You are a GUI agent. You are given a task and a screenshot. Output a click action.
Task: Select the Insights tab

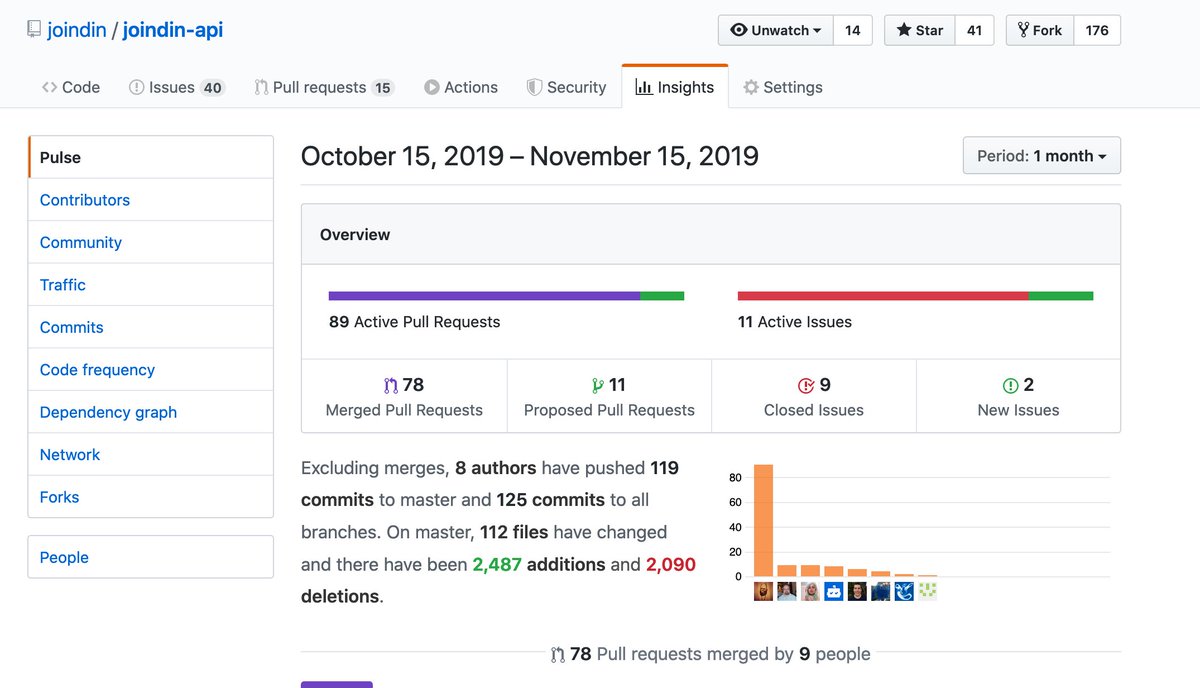coord(675,87)
